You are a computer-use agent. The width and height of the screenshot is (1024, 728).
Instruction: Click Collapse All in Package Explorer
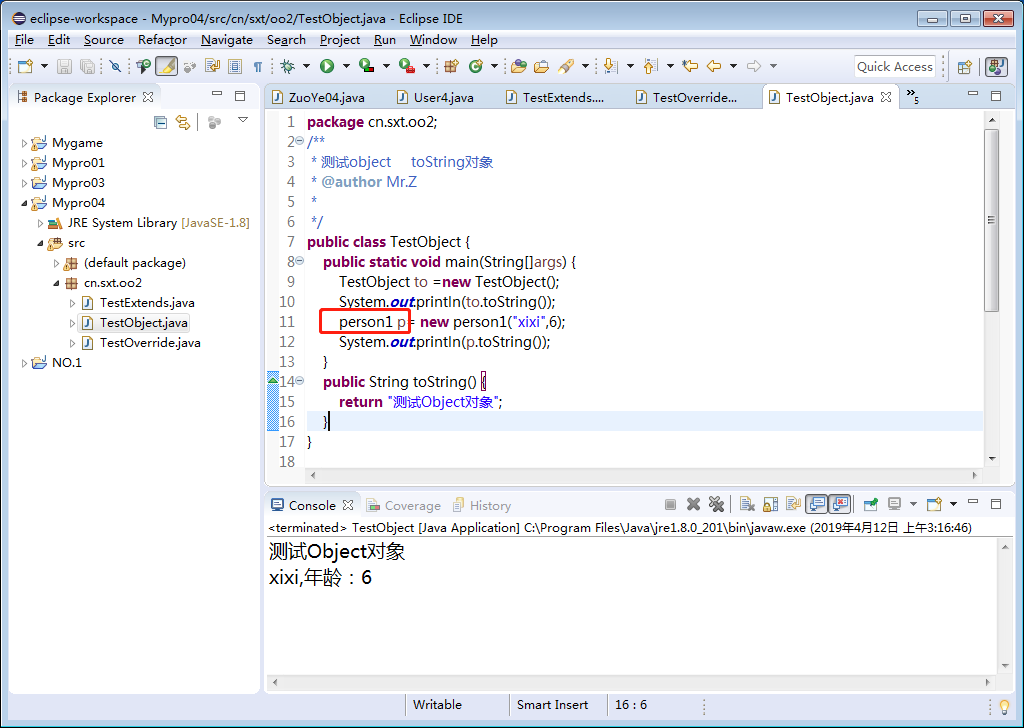pos(160,122)
